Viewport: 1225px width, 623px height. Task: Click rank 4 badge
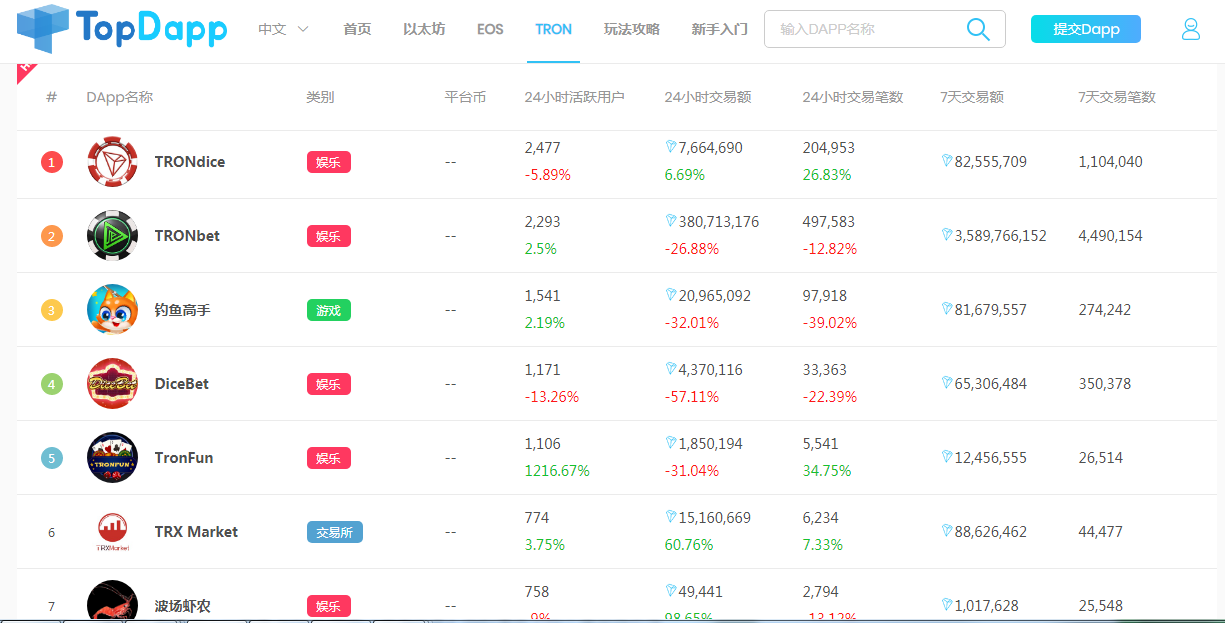52,384
